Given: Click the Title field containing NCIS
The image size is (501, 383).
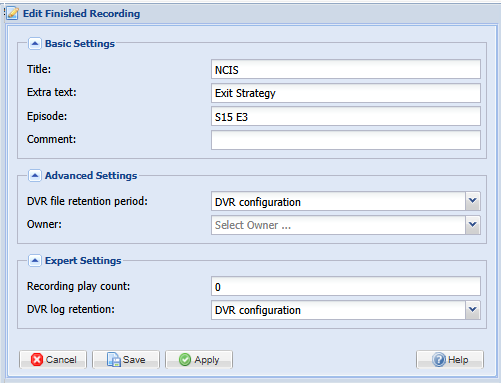Looking at the screenshot, I should pos(346,69).
